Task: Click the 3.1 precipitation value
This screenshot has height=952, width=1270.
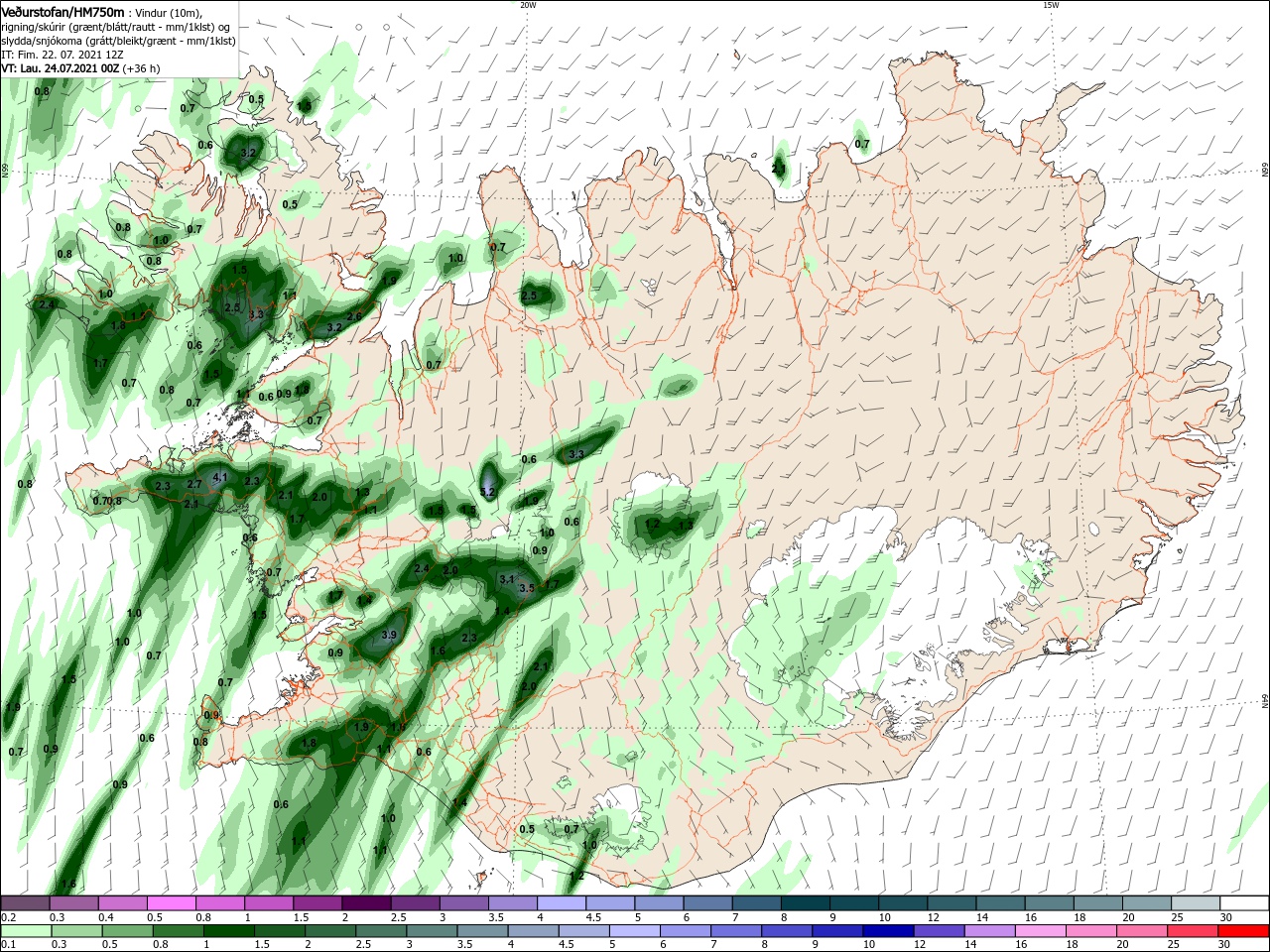Action: [506, 579]
